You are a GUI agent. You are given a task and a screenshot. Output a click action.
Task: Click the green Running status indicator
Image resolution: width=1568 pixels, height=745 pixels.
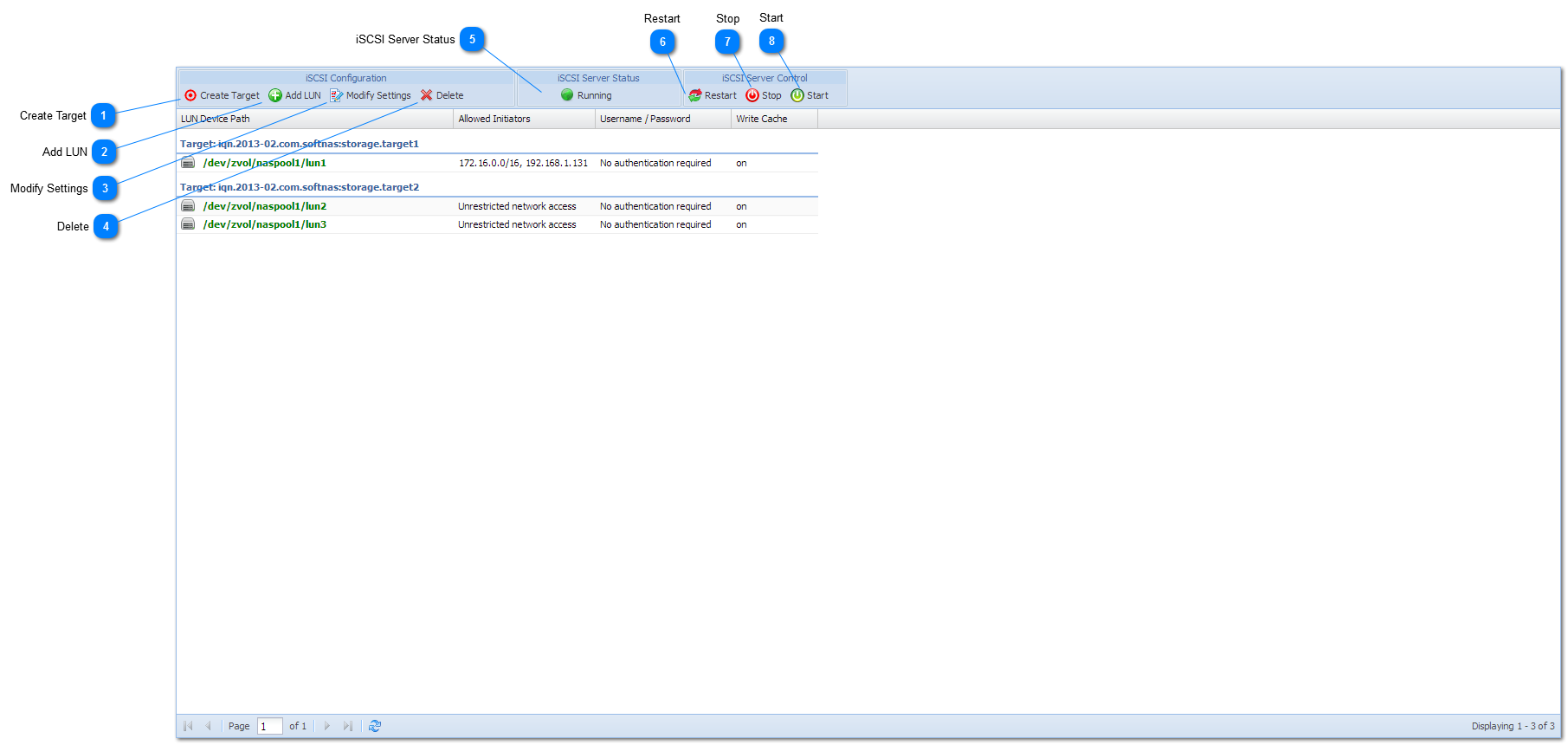567,95
